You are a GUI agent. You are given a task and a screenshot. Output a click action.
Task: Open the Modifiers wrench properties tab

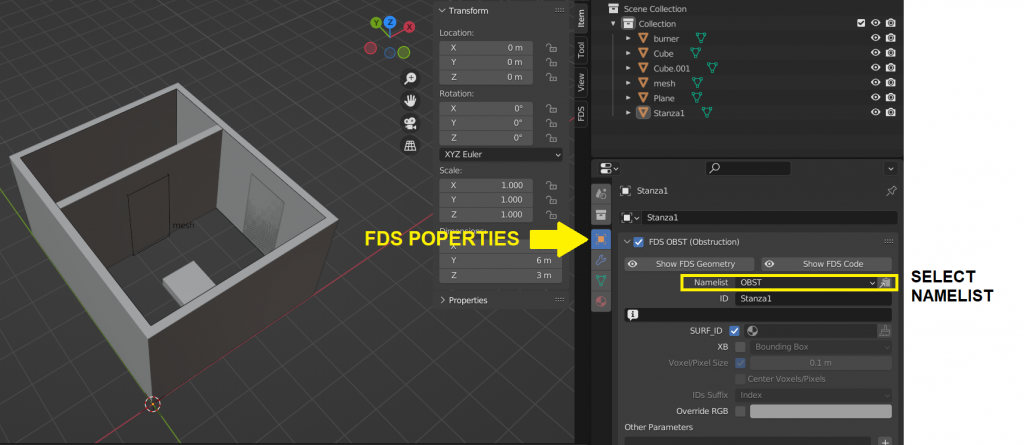click(x=601, y=260)
